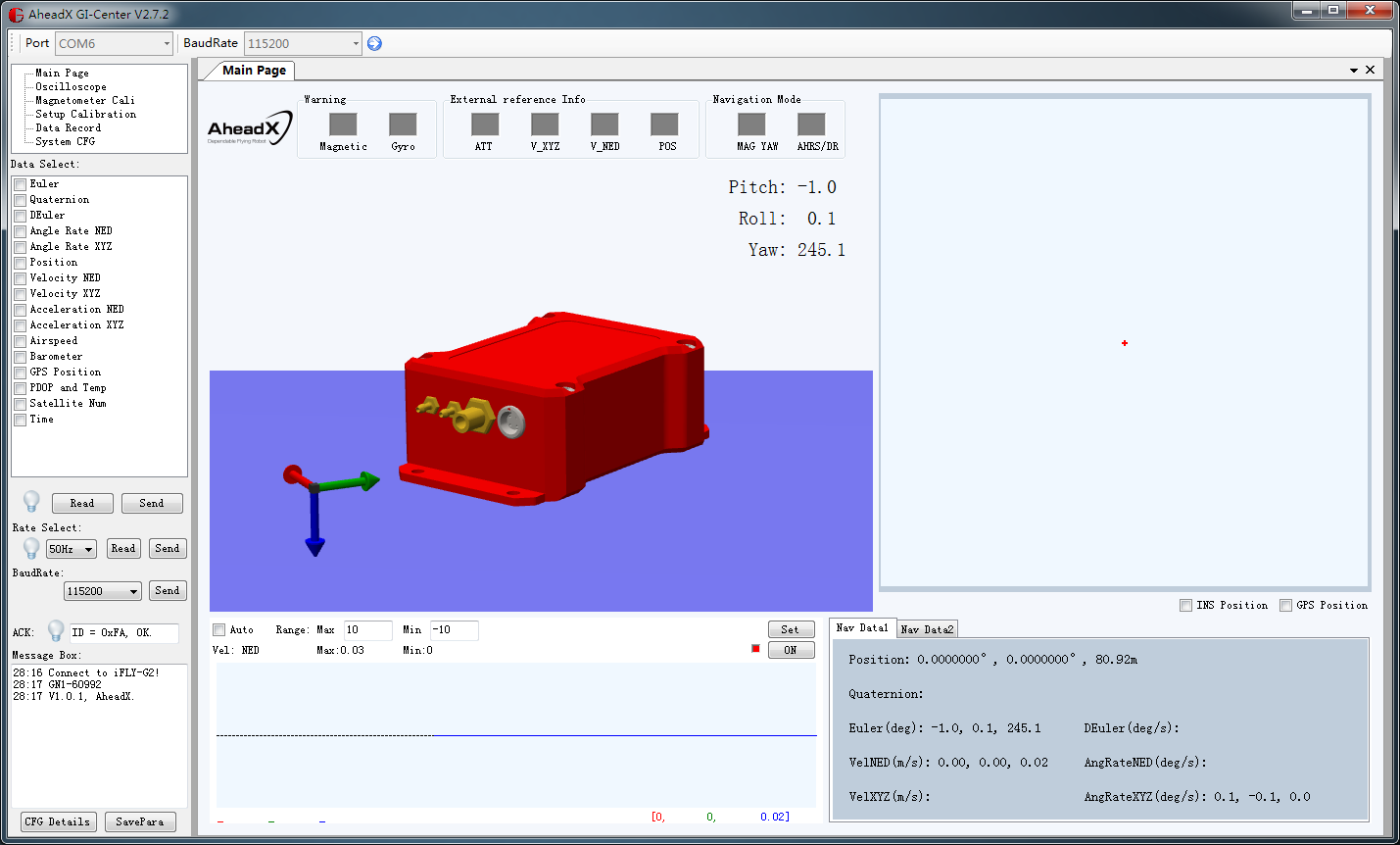Check the Satellite Num option
This screenshot has height=845, width=1400.
point(20,404)
